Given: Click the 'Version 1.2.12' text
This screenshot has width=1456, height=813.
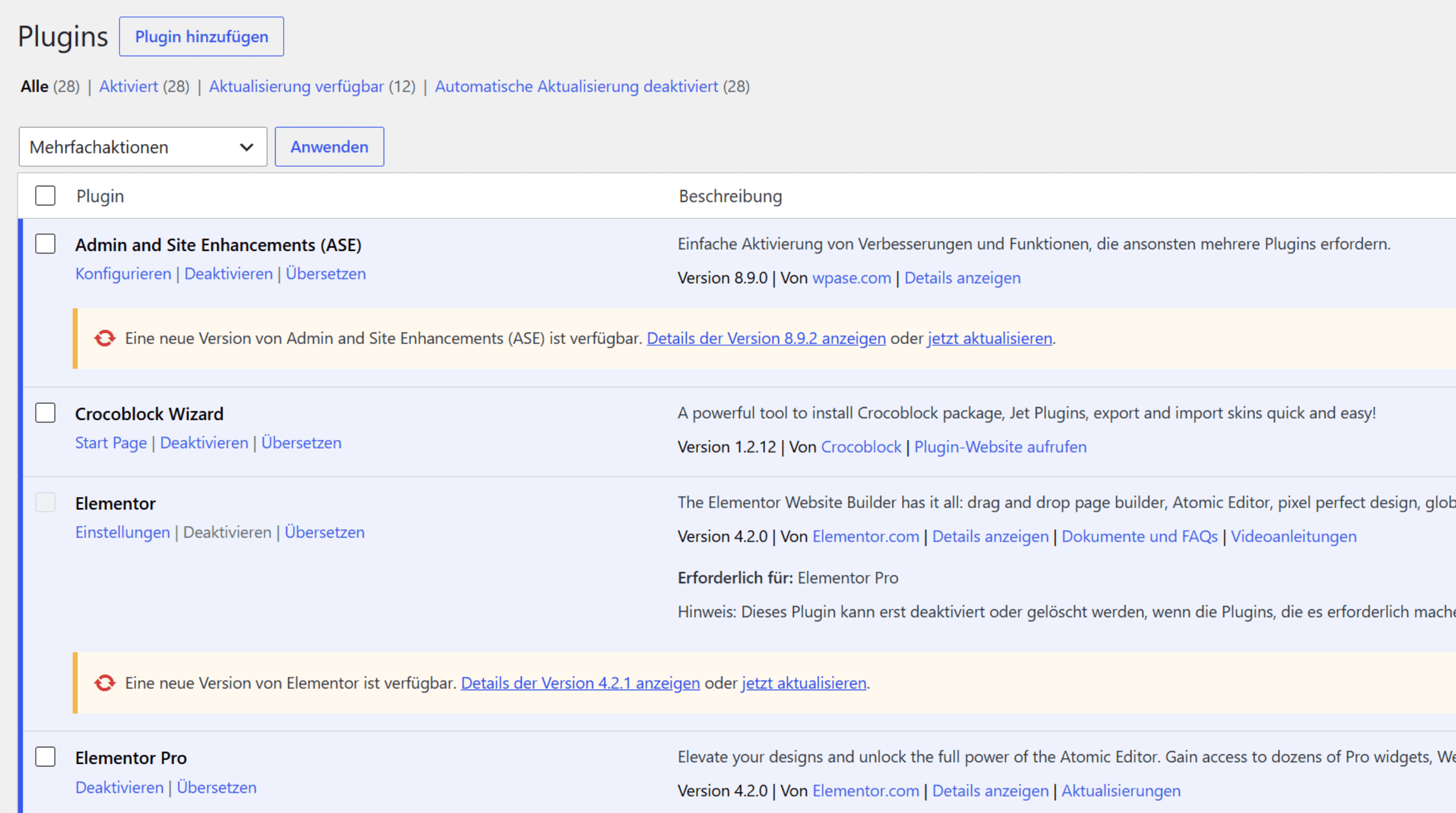Looking at the screenshot, I should 726,447.
